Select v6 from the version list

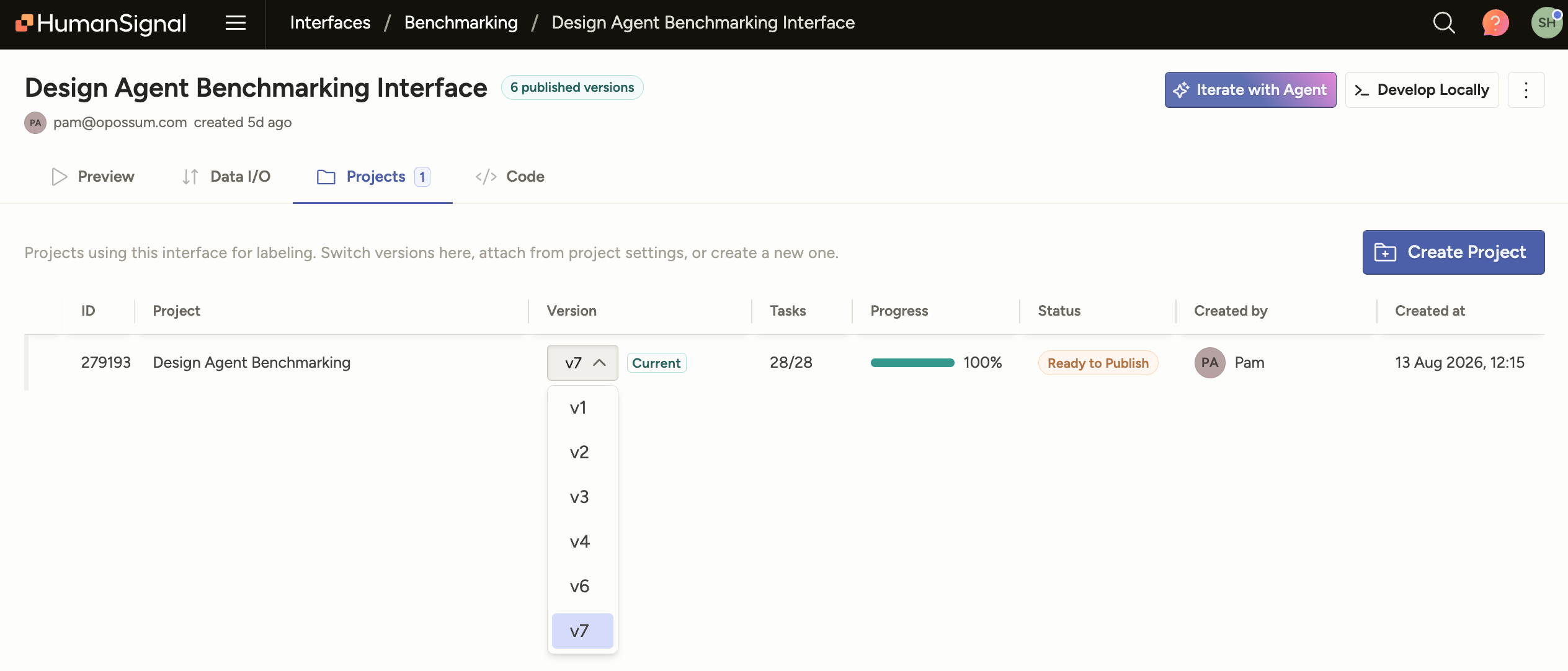pos(582,586)
